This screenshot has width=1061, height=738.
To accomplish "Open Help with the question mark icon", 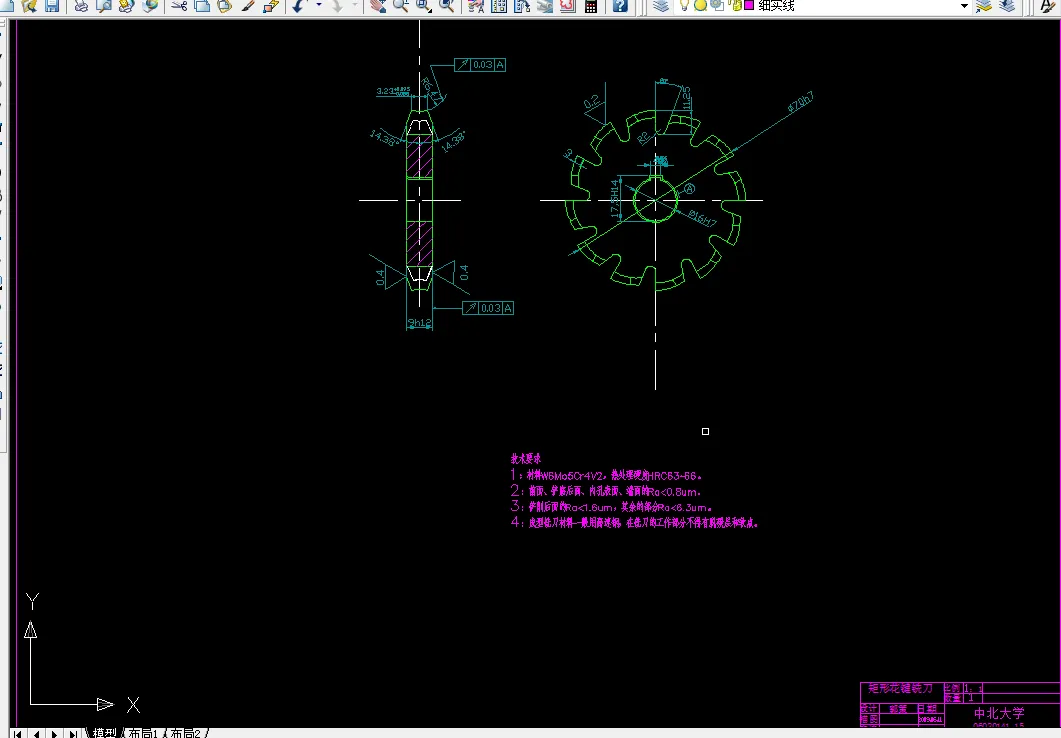I will point(620,6).
